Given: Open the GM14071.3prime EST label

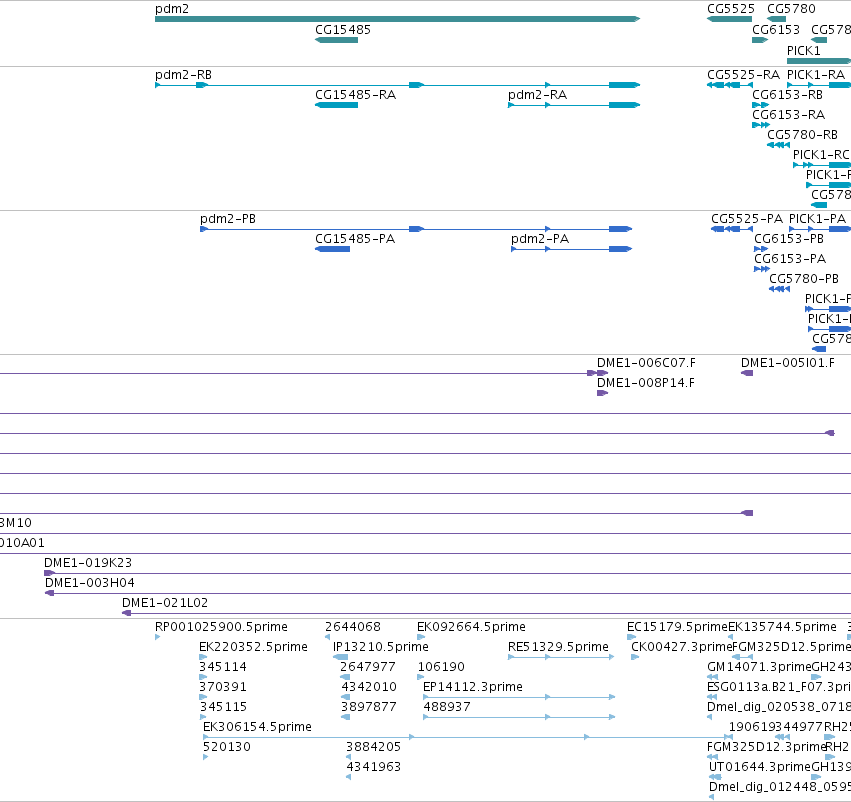Looking at the screenshot, I should pyautogui.click(x=759, y=667).
